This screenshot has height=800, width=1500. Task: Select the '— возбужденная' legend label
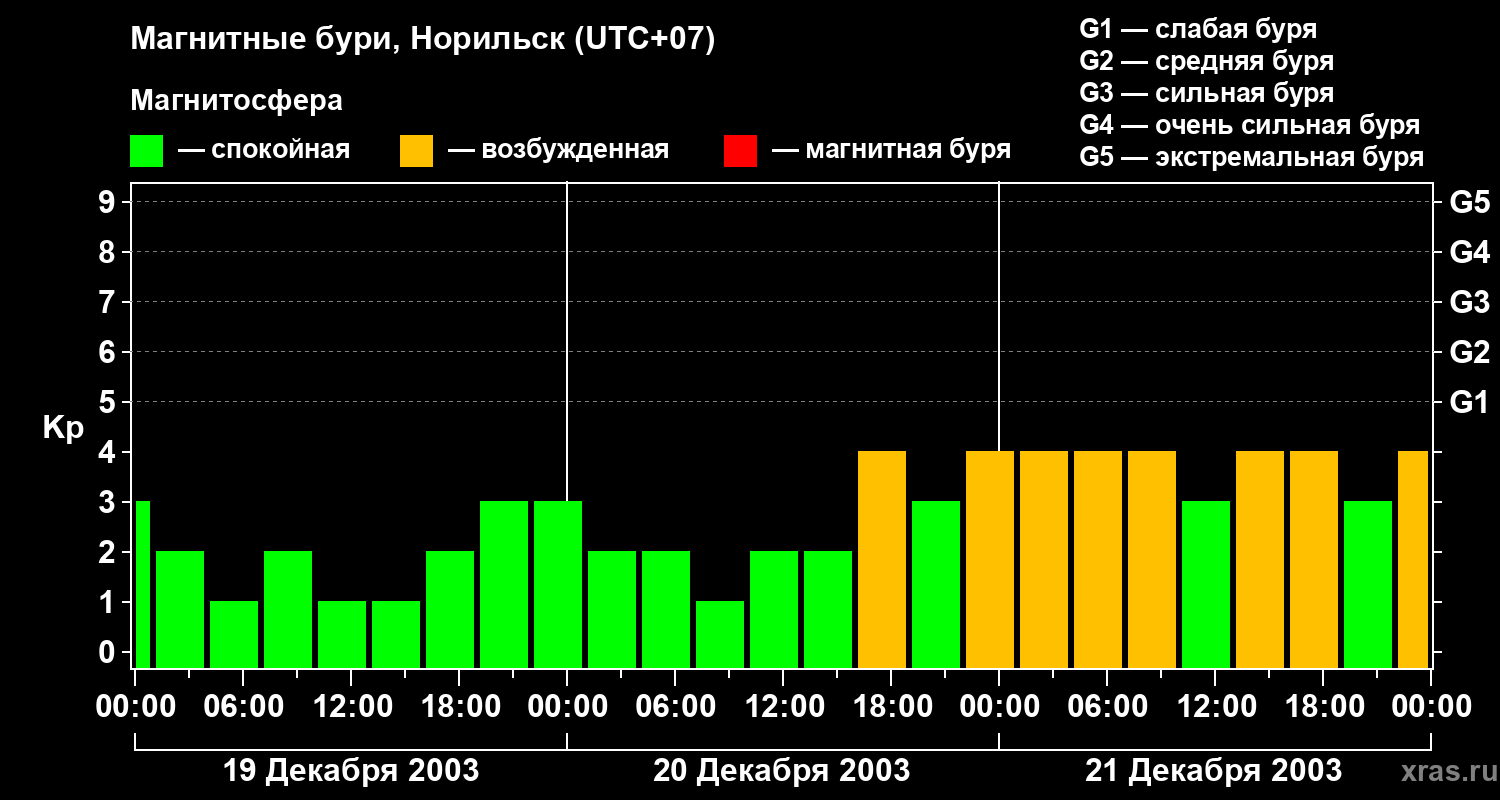click(558, 150)
